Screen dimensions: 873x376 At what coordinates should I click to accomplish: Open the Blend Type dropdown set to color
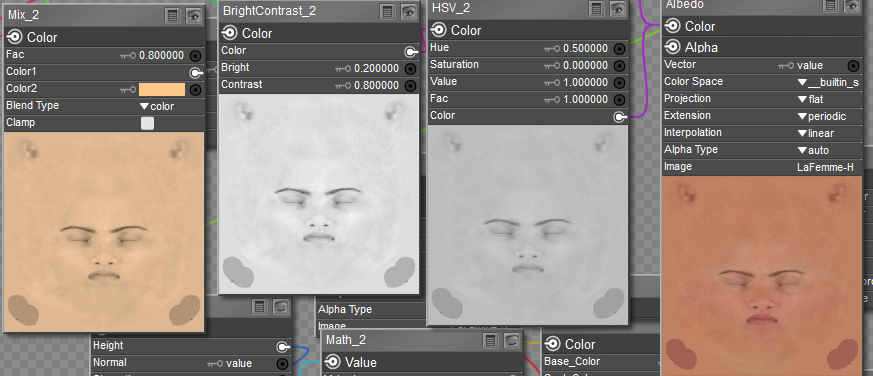157,106
